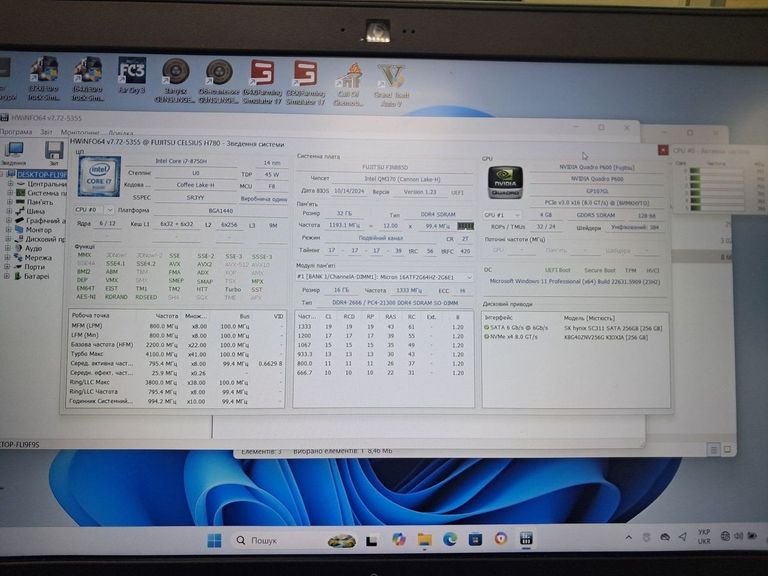
Task: Expand the Порти tree node
Action: (x=7, y=267)
